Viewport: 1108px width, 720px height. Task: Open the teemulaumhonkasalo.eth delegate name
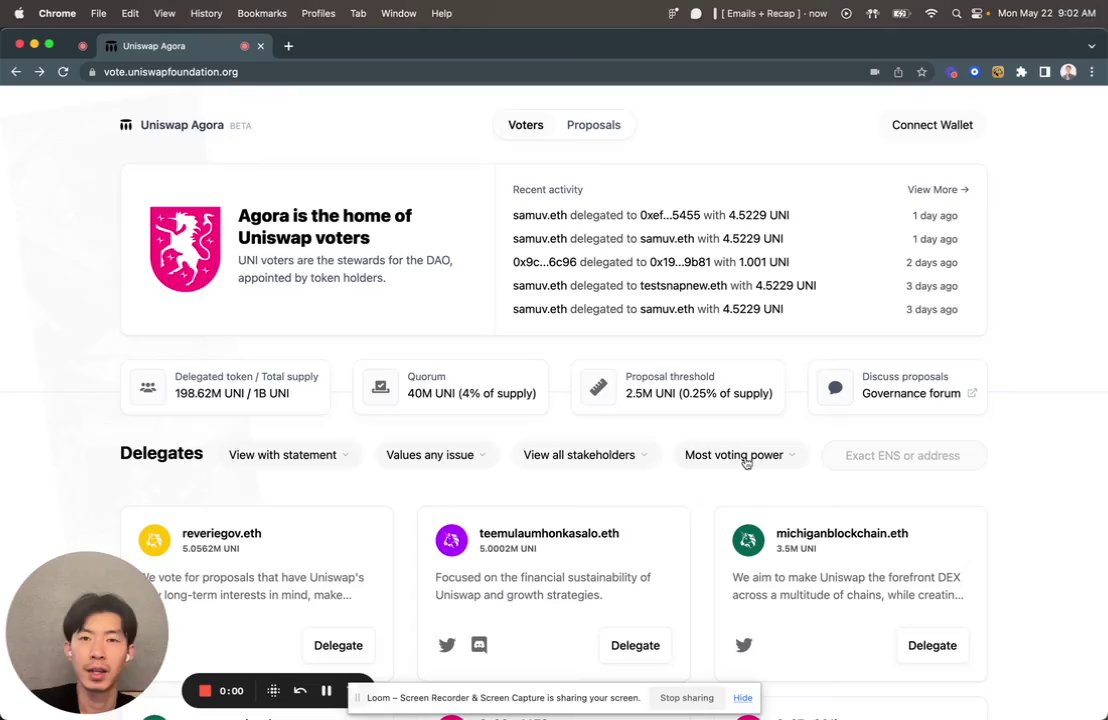pyautogui.click(x=549, y=533)
